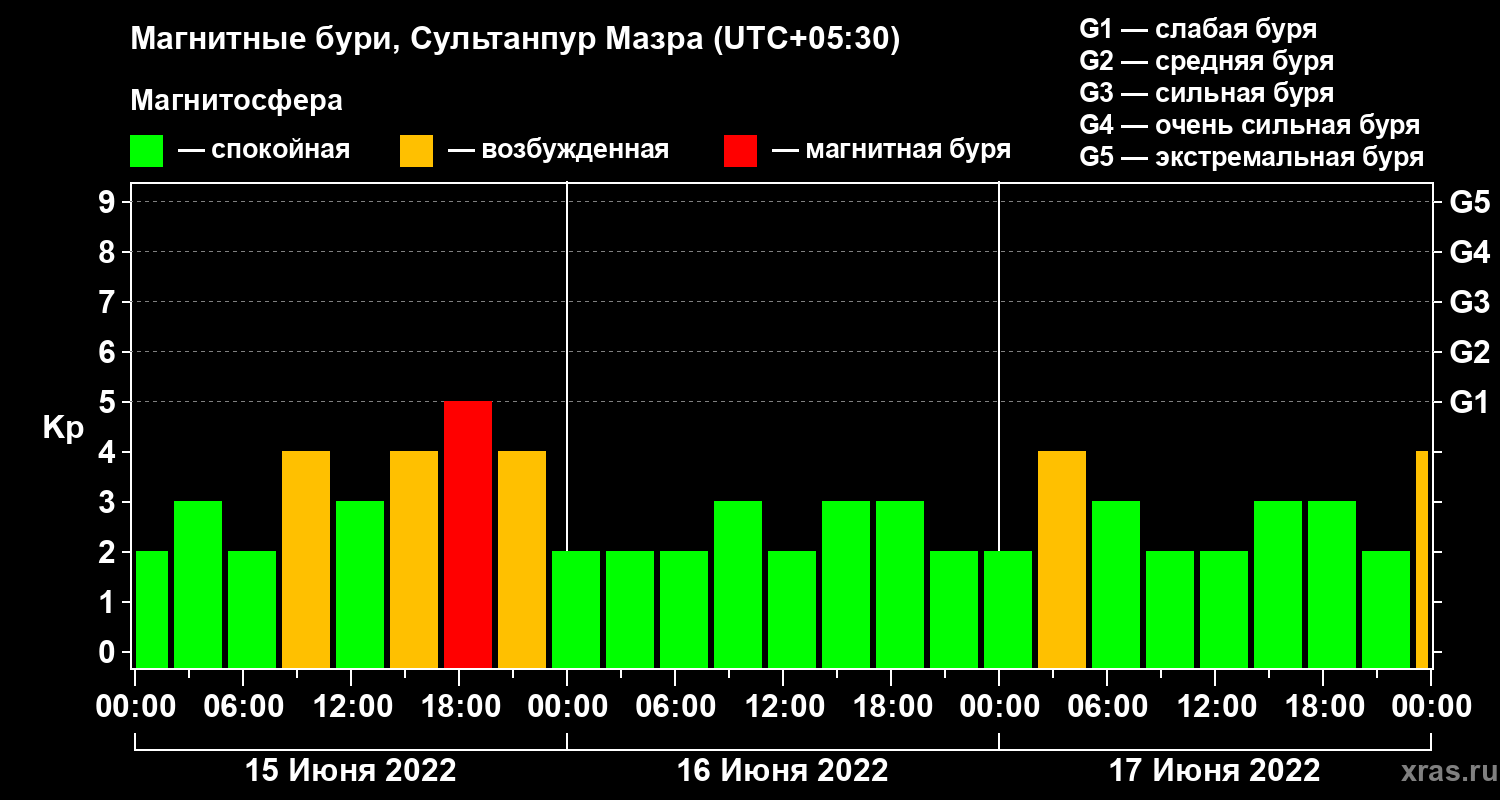This screenshot has height=800, width=1500.
Task: Click the 'G4' label on the right axis
Action: (x=1469, y=252)
